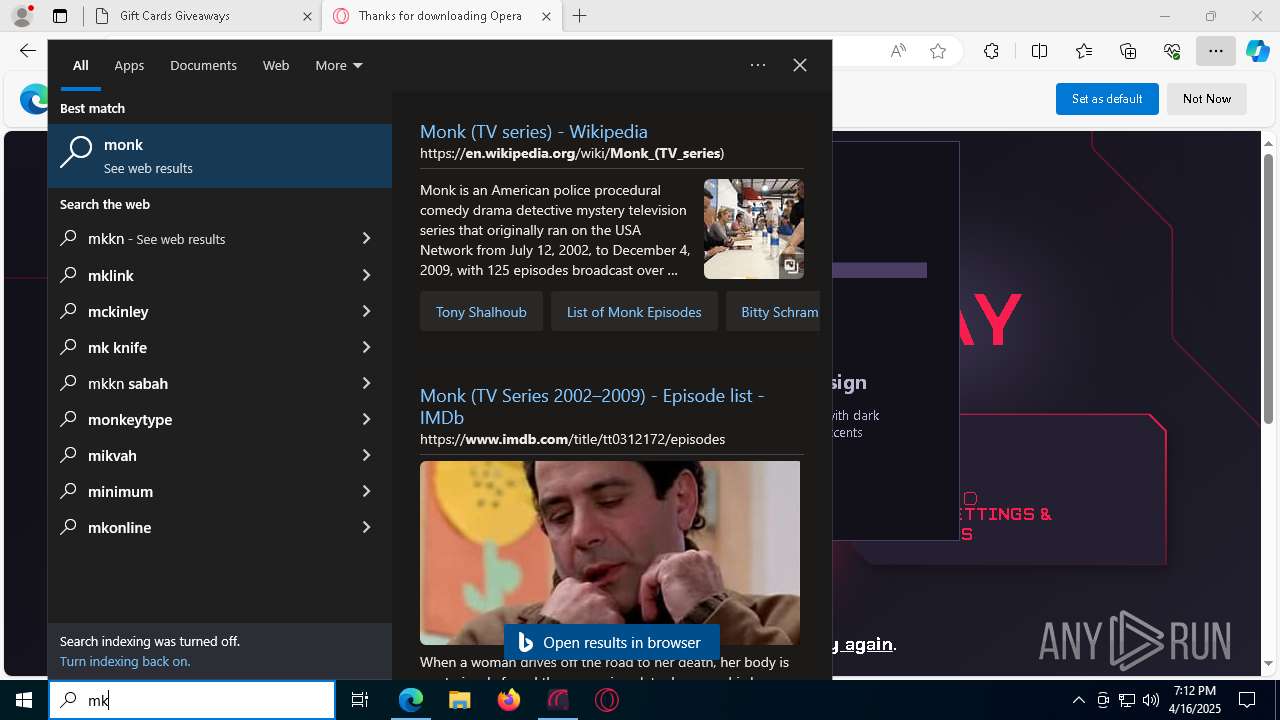
Task: Open taskbar clock and date
Action: click(x=1195, y=700)
